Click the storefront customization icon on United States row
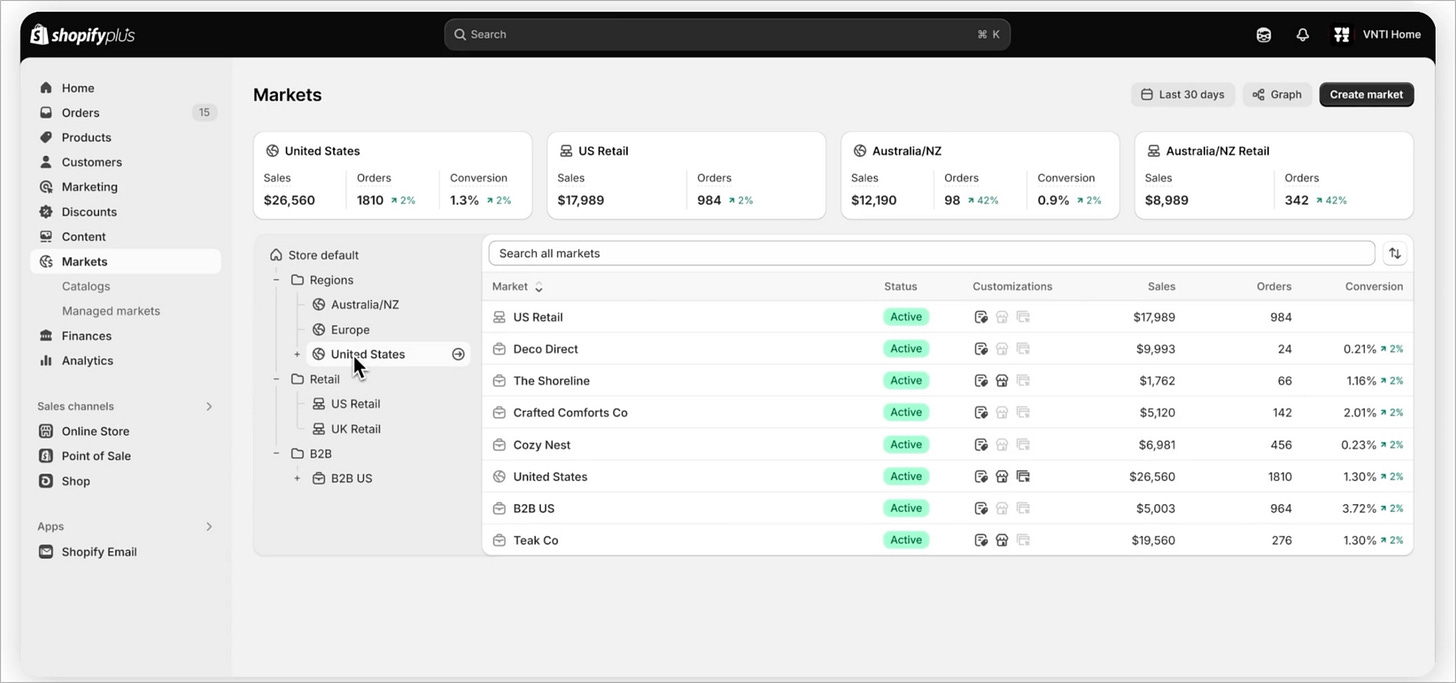1456x683 pixels. point(1002,476)
